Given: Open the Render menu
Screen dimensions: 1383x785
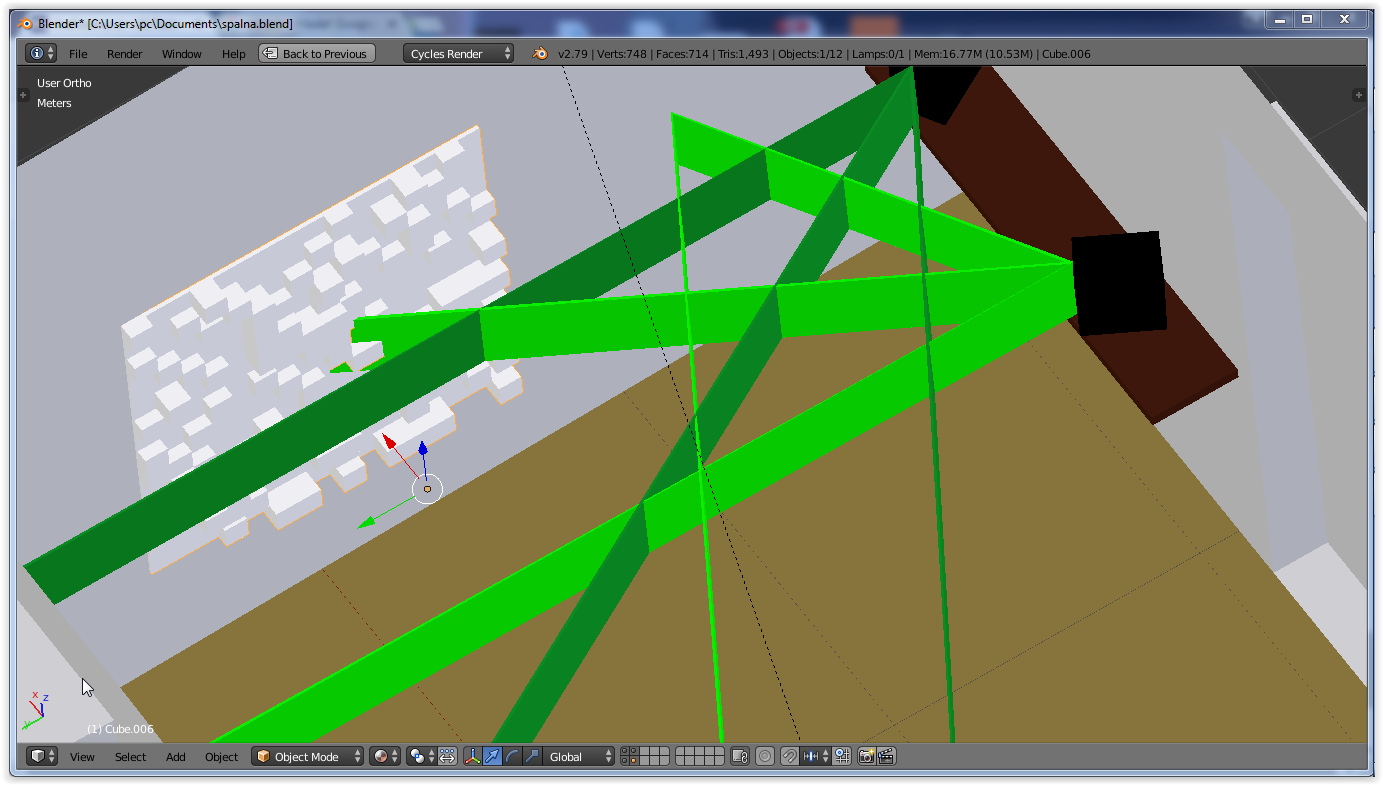Looking at the screenshot, I should tap(125, 54).
